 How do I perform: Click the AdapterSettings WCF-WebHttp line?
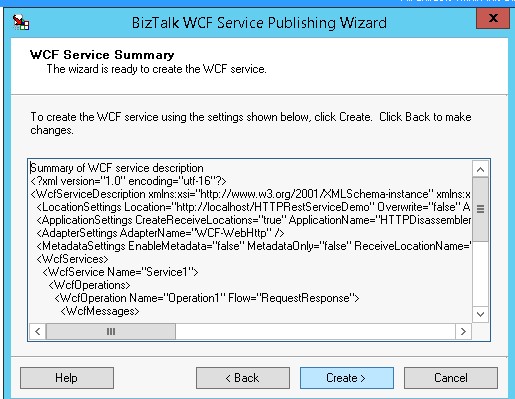[x=160, y=233]
